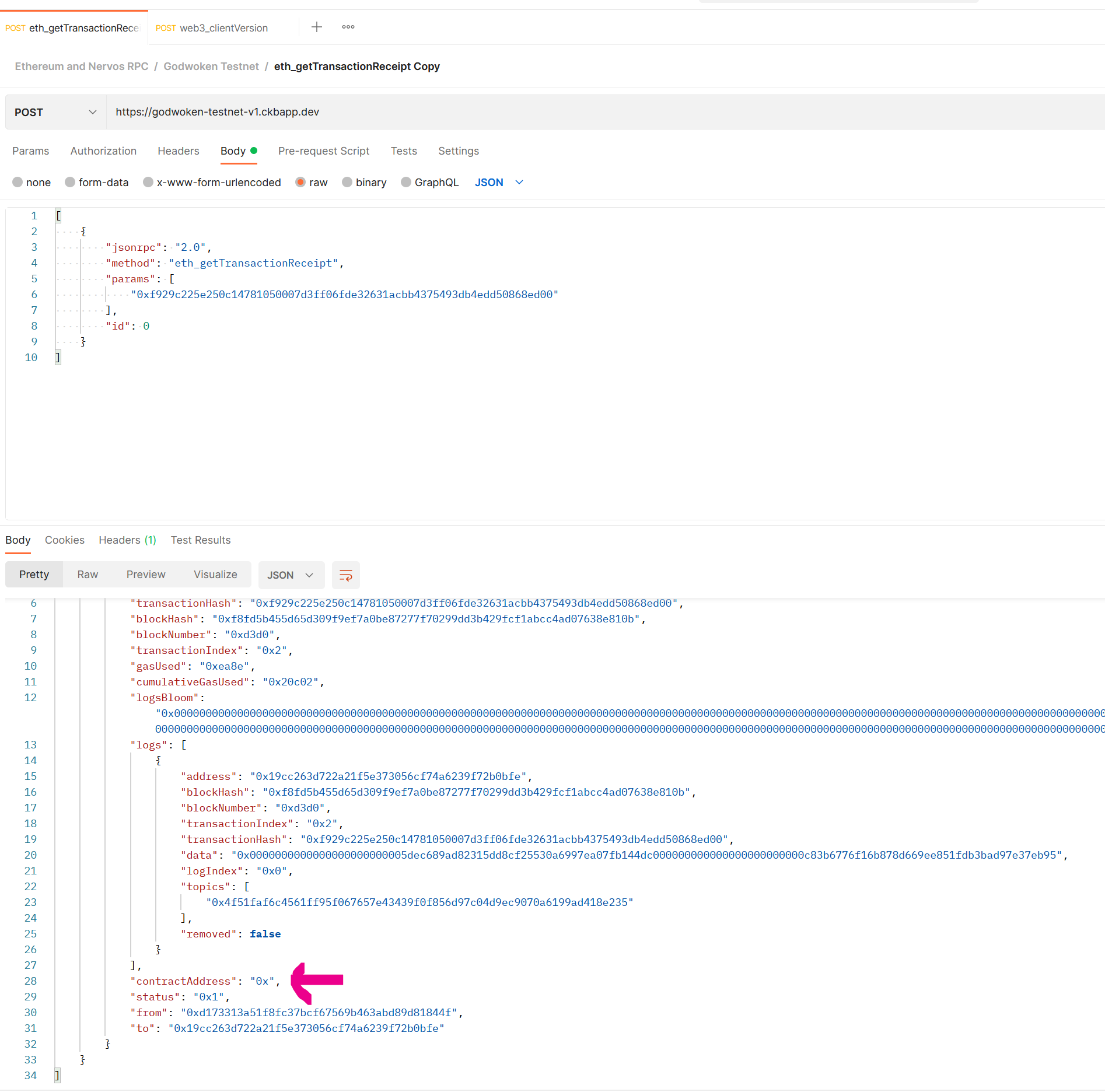Viewport: 1105px width, 1092px height.
Task: Toggle line wrapping in the response viewer
Action: [x=345, y=575]
